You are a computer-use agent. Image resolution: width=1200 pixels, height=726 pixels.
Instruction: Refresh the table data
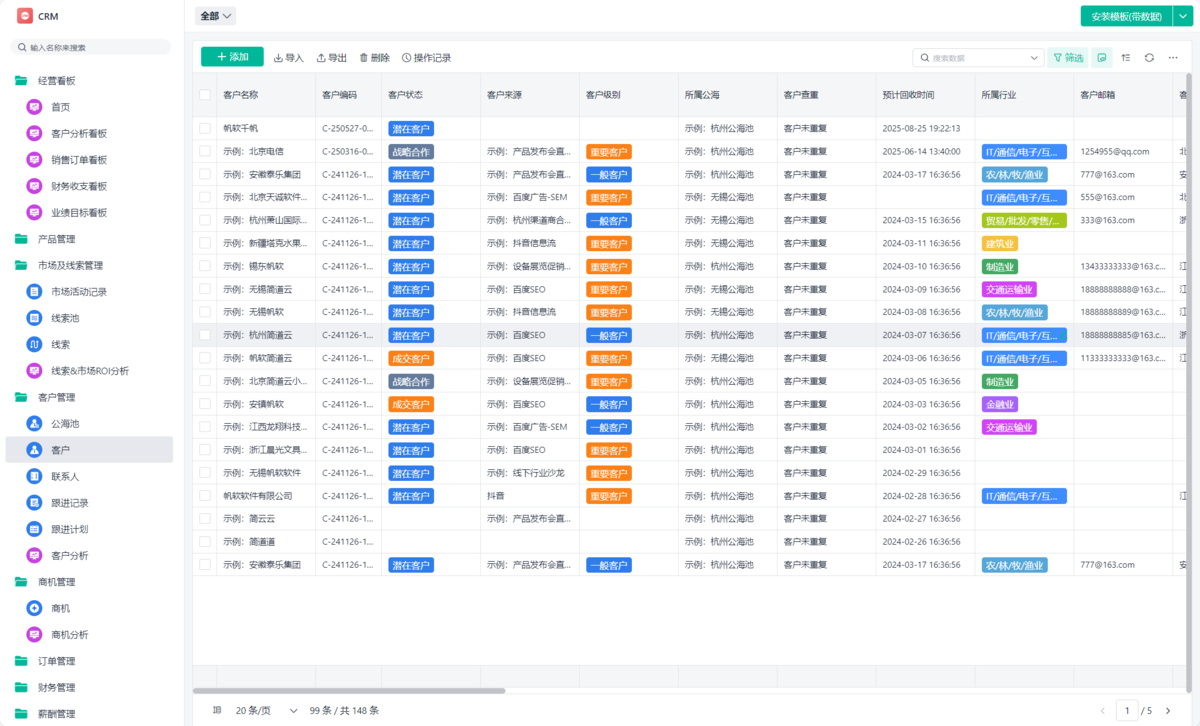tap(1149, 58)
